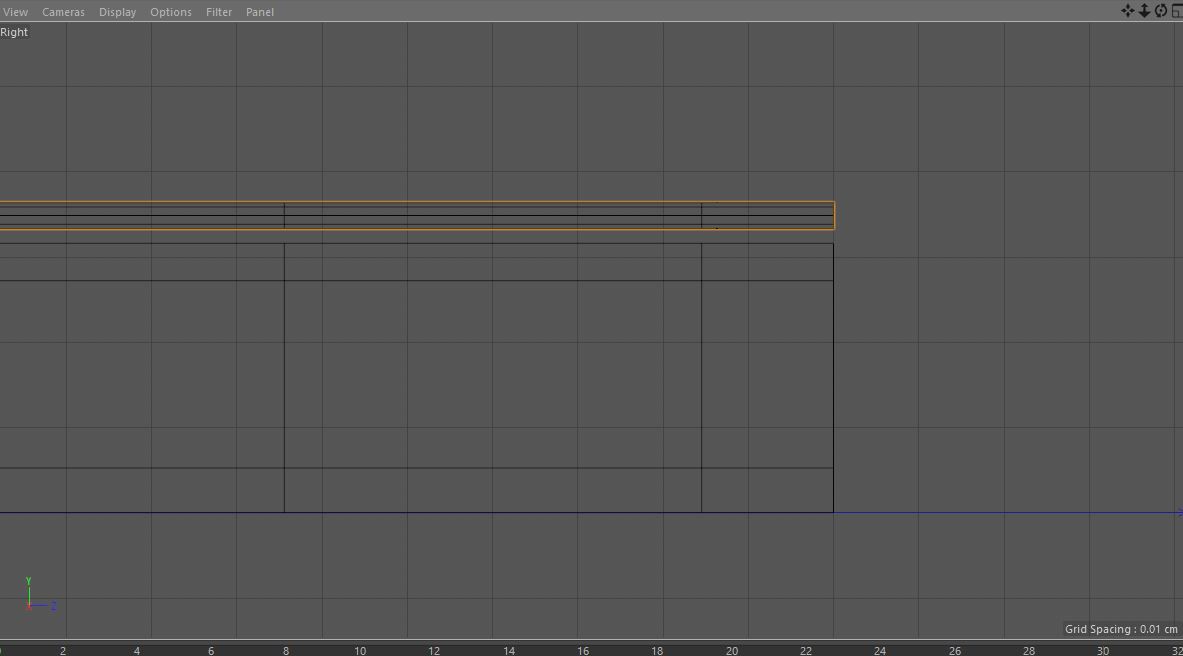Click frame 30 on the timeline ruler
Screen dimensions: 1183x656
pos(1102,651)
